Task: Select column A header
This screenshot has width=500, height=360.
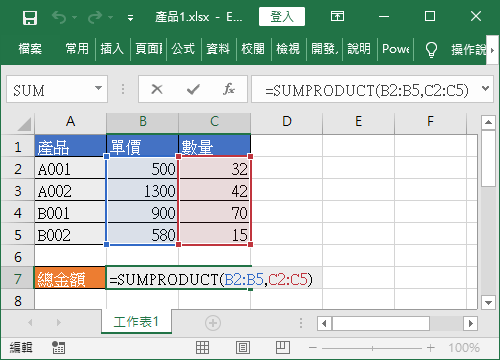Action: pyautogui.click(x=70, y=122)
